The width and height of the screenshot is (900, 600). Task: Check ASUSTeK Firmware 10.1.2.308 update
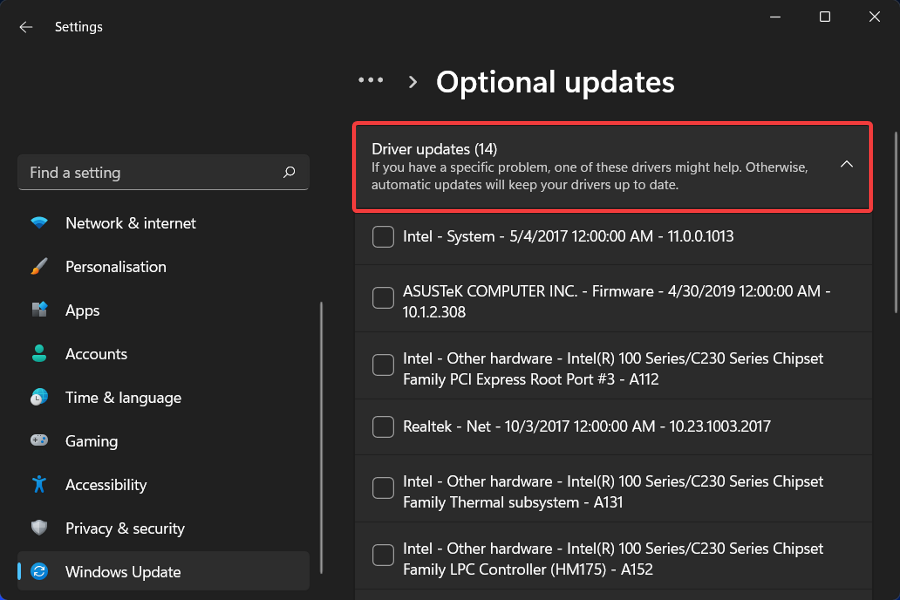[x=383, y=298]
